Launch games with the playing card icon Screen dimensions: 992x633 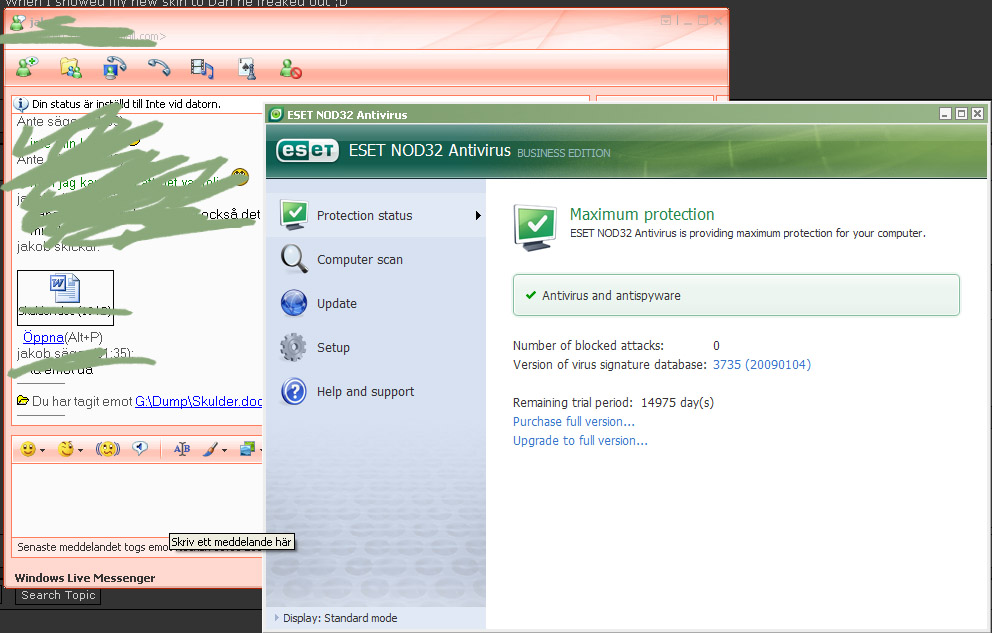(x=246, y=67)
